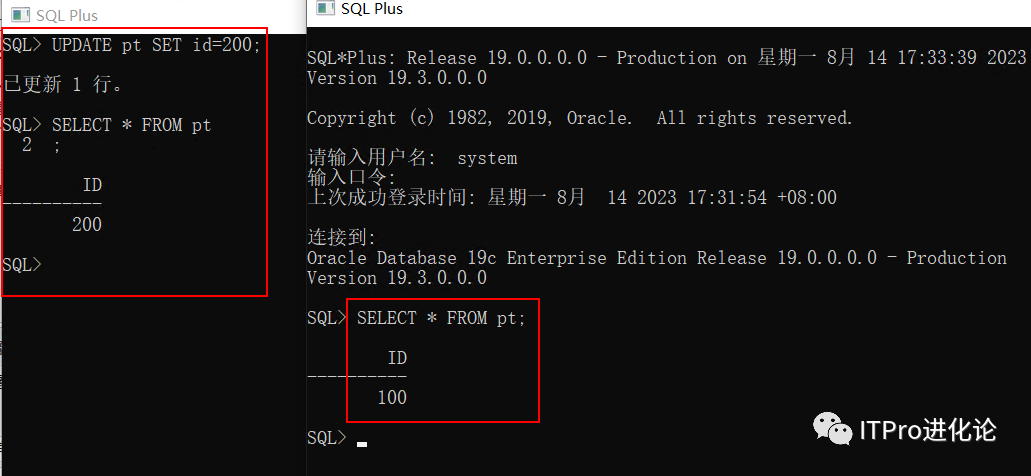Click the 连接到 text line
This screenshot has height=476, width=1031.
tap(341, 237)
